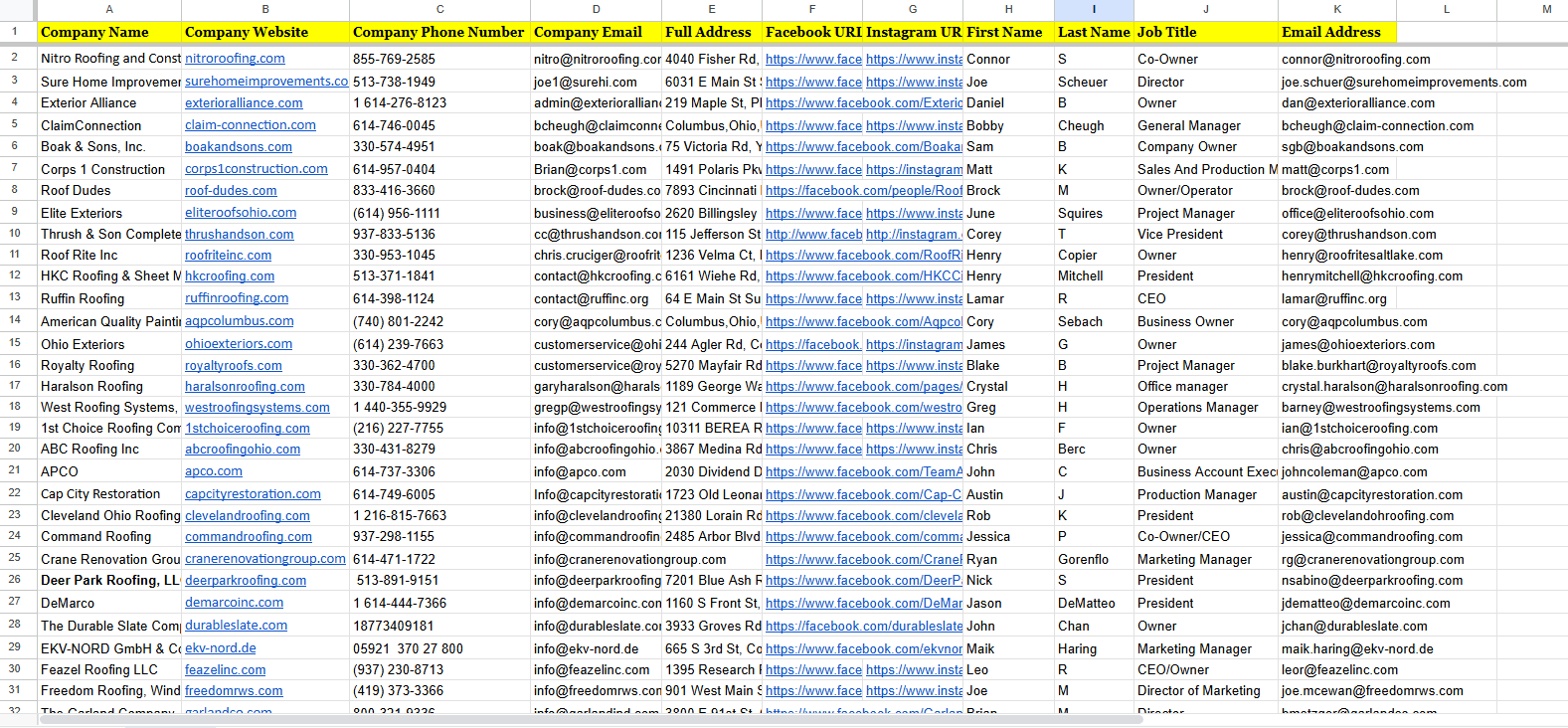Select the Job Title header cell
Viewport: 1568px width, 728px height.
[1205, 32]
